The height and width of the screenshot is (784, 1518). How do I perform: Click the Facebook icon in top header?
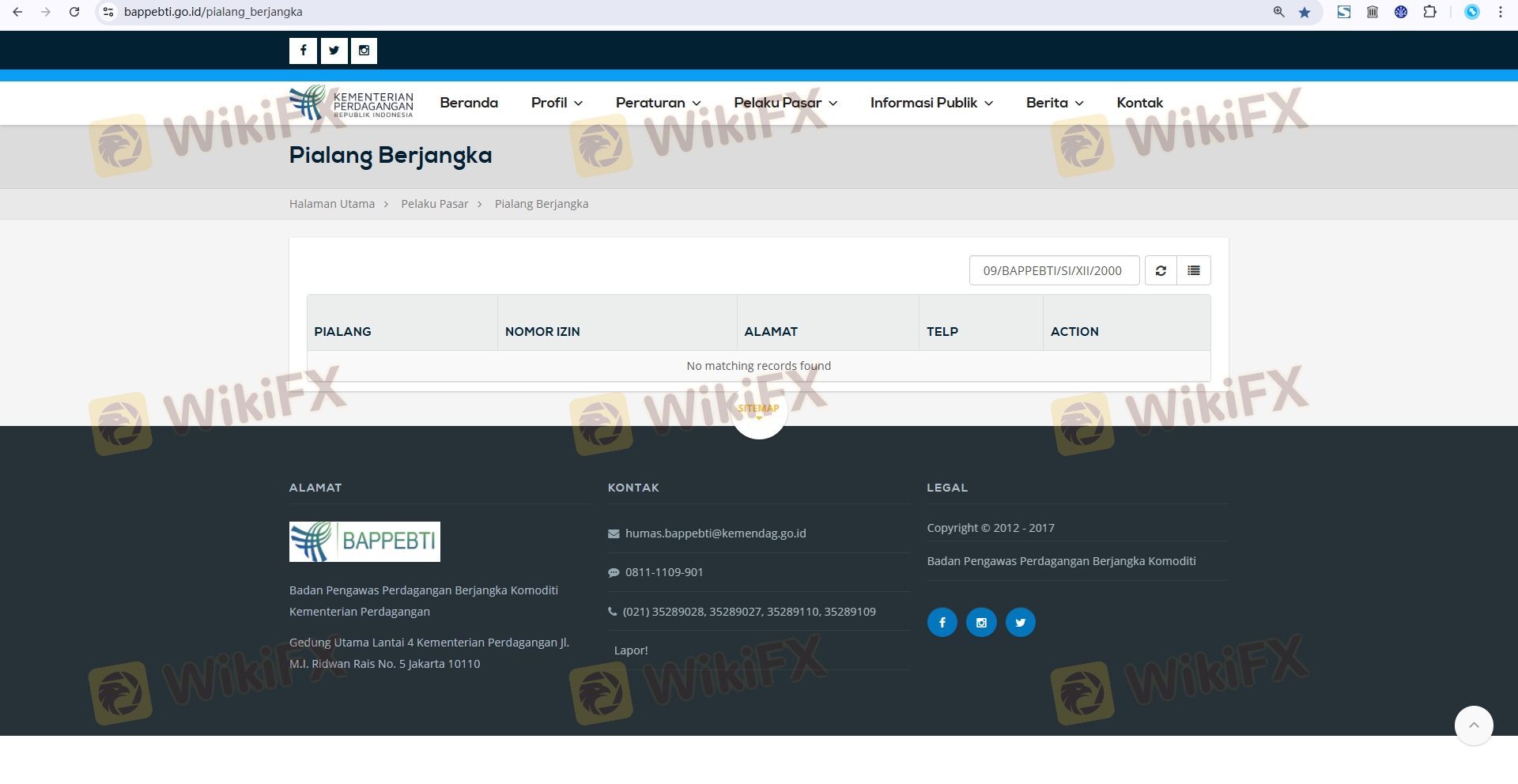point(303,51)
